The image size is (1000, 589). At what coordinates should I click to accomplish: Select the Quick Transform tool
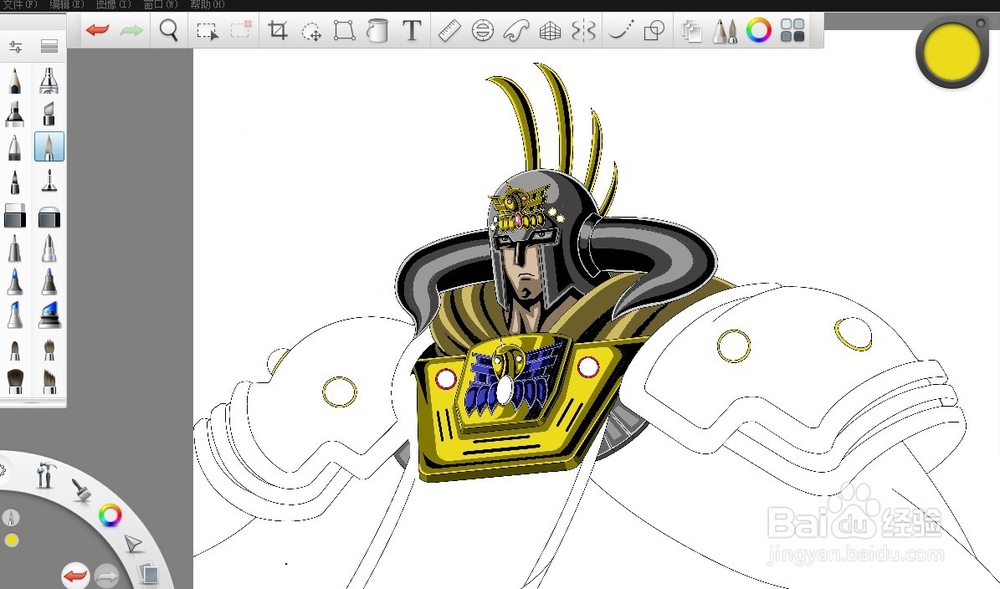311,31
